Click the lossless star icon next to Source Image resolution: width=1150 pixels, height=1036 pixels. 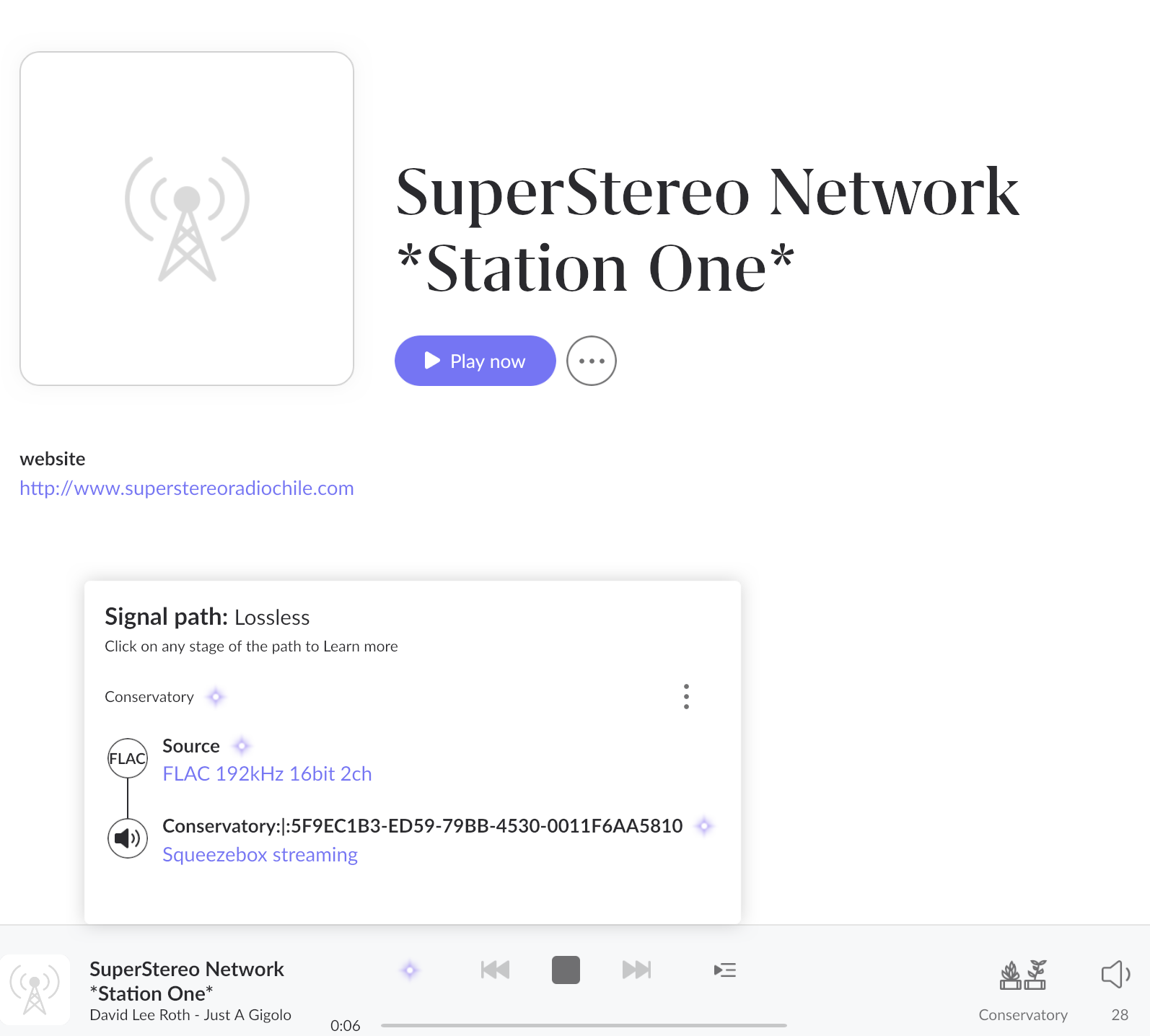tap(242, 746)
